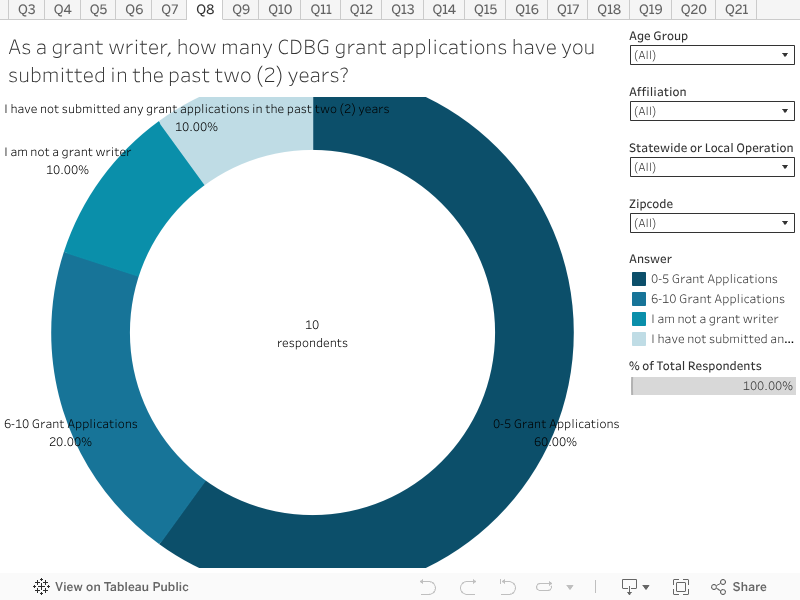Switch to the Q20 tab
Viewport: 800px width, 600px height.
693,9
